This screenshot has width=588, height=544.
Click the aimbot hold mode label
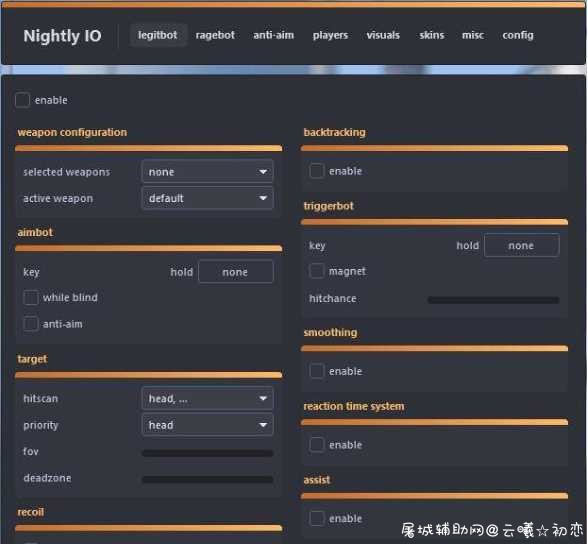[182, 272]
